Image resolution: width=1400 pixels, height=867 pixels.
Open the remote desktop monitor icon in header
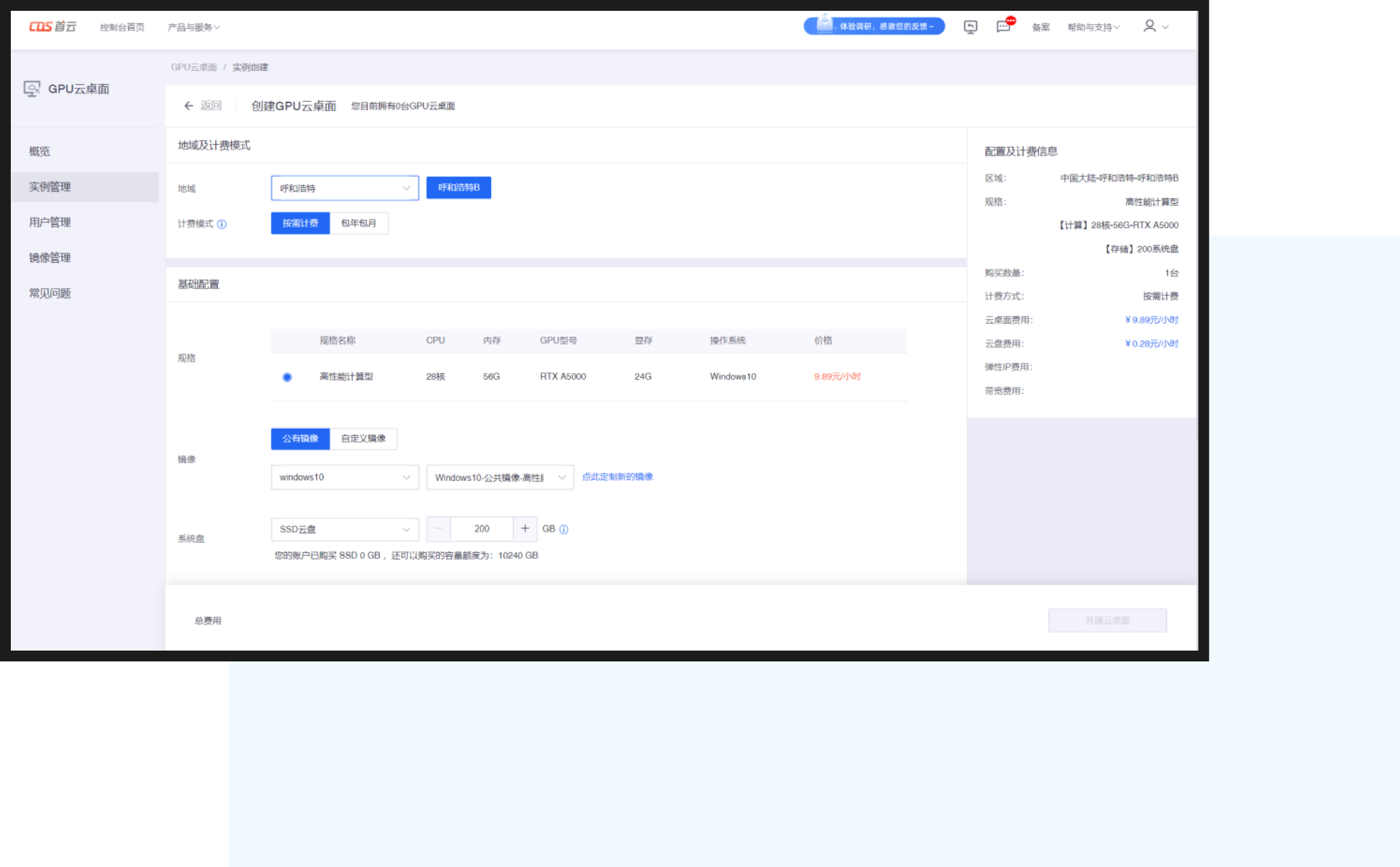pyautogui.click(x=970, y=27)
